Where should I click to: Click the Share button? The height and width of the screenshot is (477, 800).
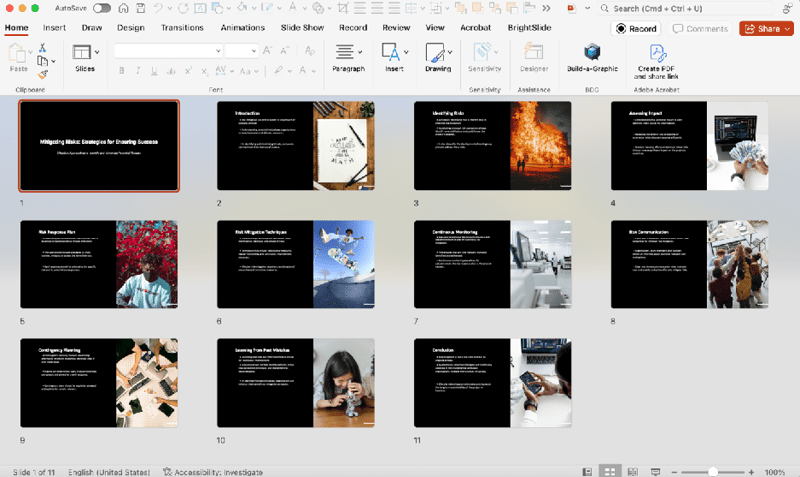coord(766,29)
